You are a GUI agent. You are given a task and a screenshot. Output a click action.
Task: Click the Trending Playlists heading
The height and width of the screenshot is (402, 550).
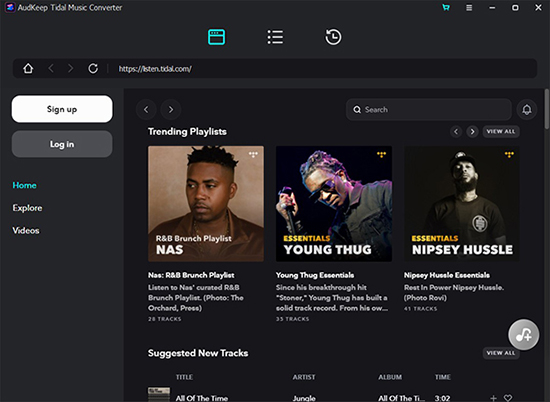pyautogui.click(x=187, y=132)
